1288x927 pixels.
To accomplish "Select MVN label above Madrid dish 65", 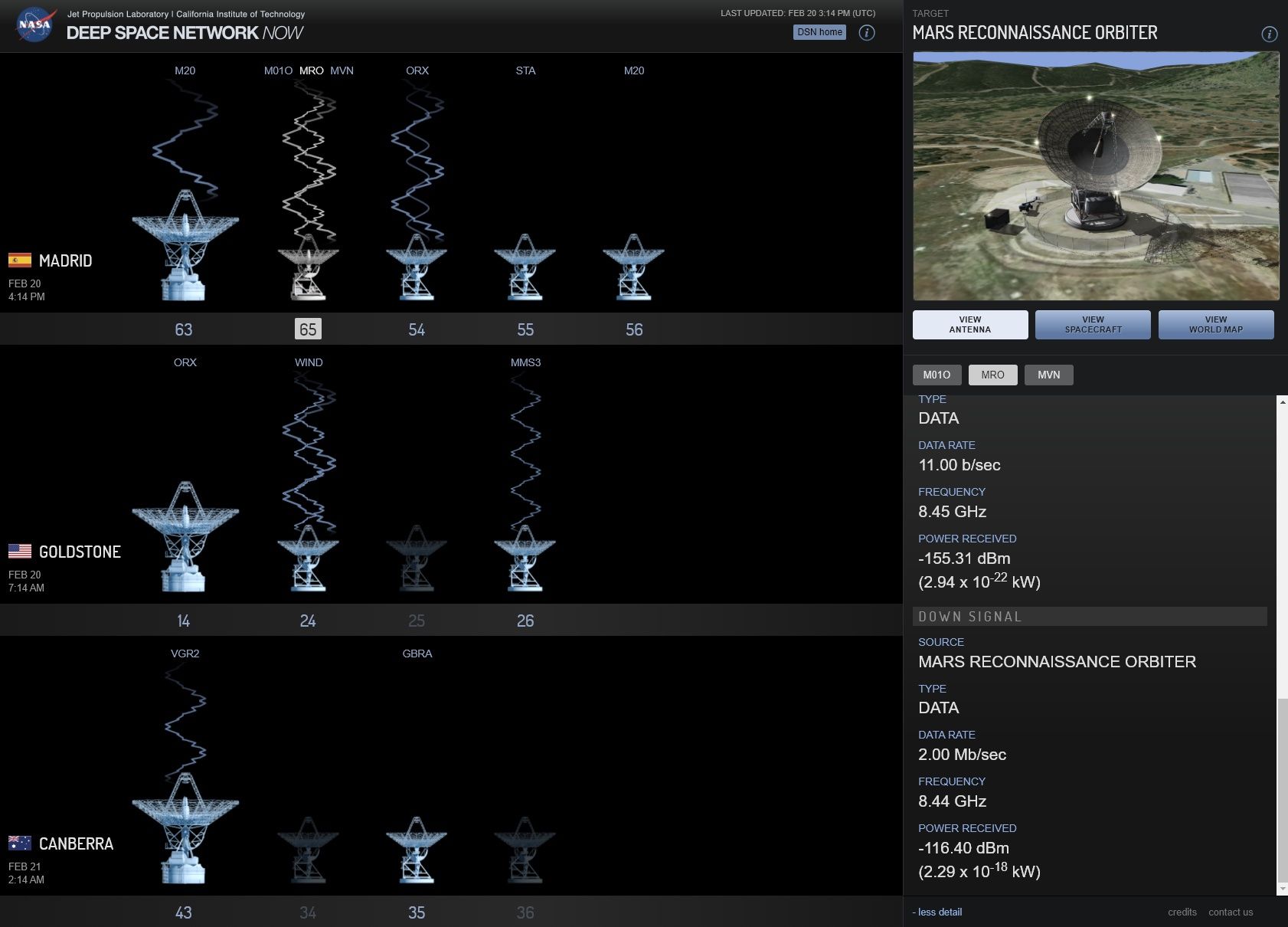I will pos(342,70).
